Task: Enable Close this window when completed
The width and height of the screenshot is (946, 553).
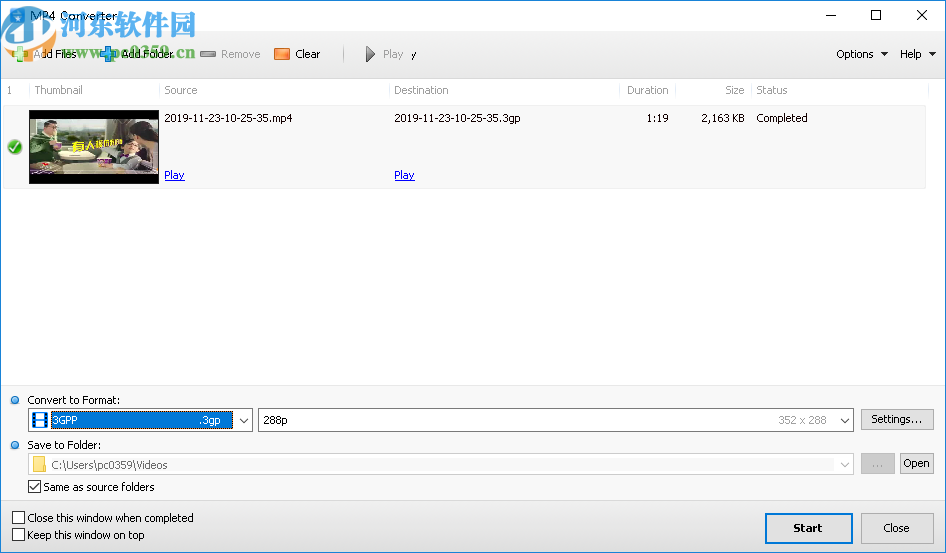Action: pos(19,518)
